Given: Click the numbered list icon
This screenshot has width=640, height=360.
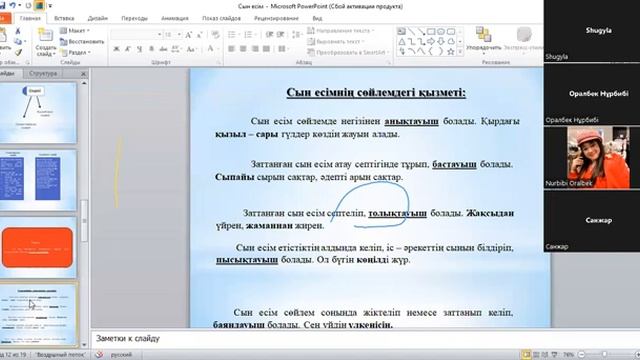Looking at the screenshot, I should [249, 35].
